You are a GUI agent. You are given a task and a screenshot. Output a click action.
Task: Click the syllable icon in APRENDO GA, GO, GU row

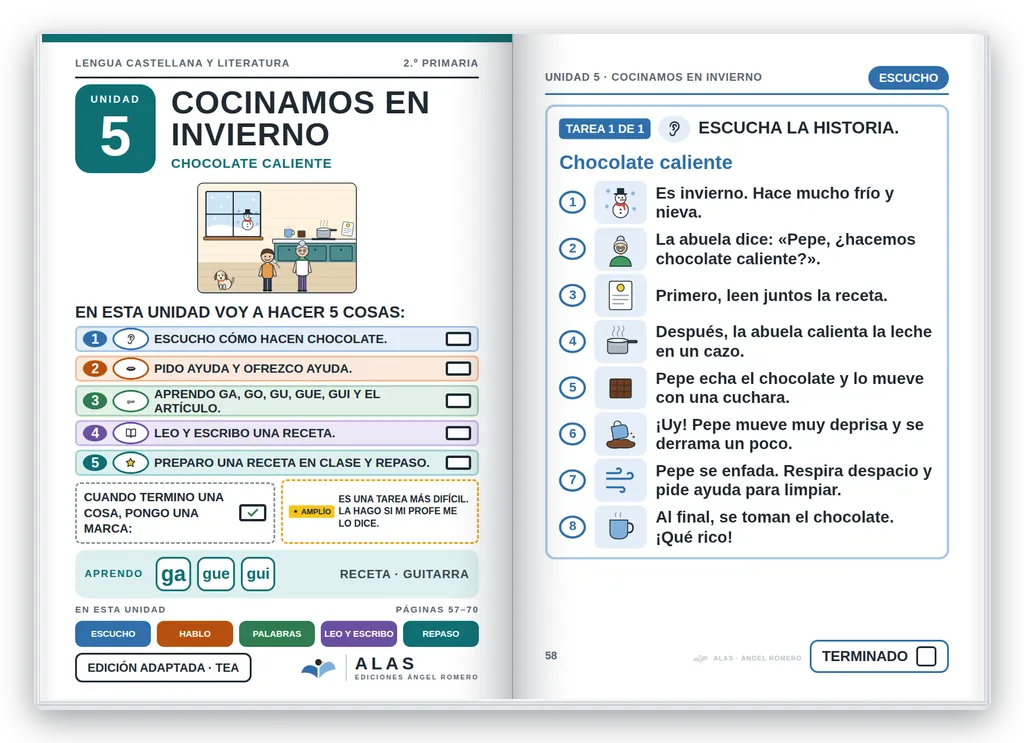131,401
